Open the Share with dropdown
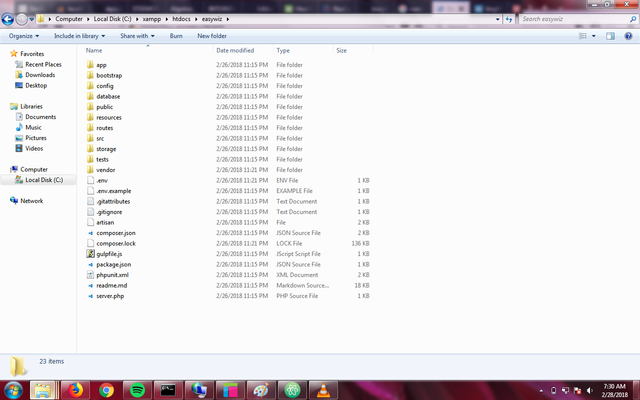 (x=137, y=36)
